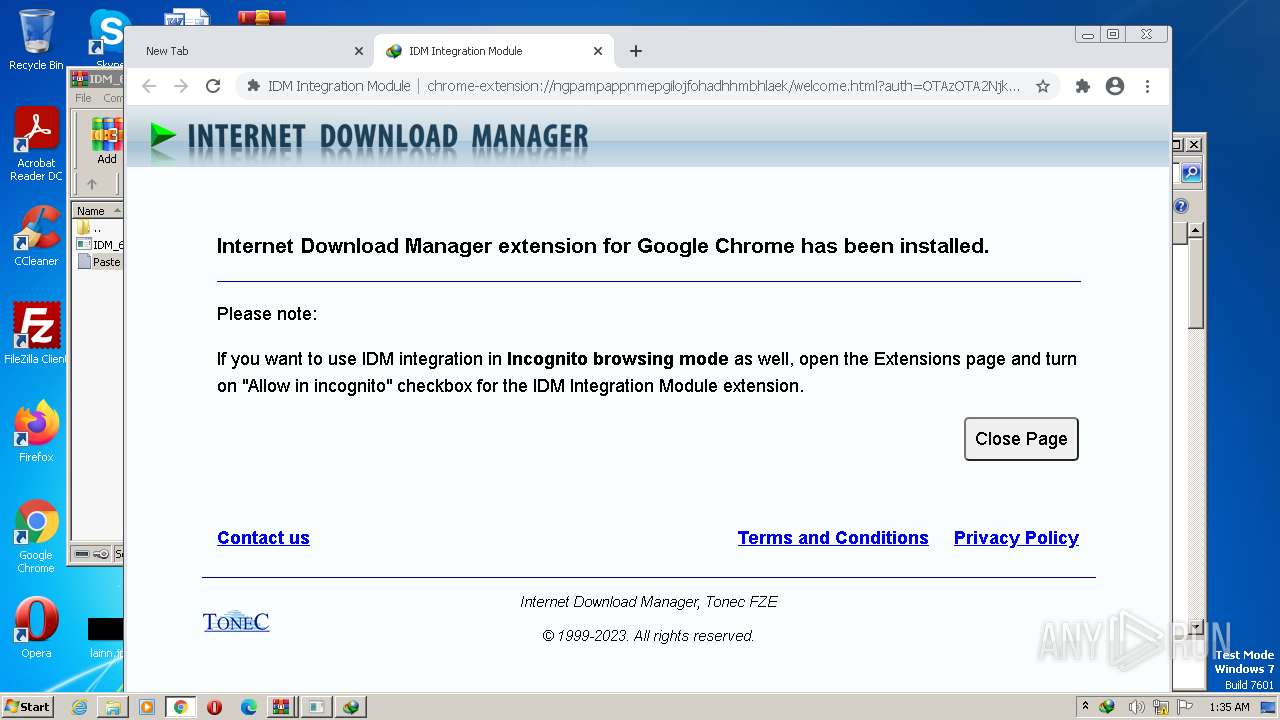Click the Add button in WinRAR window
Viewport: 1280px width, 720px height.
pos(107,141)
